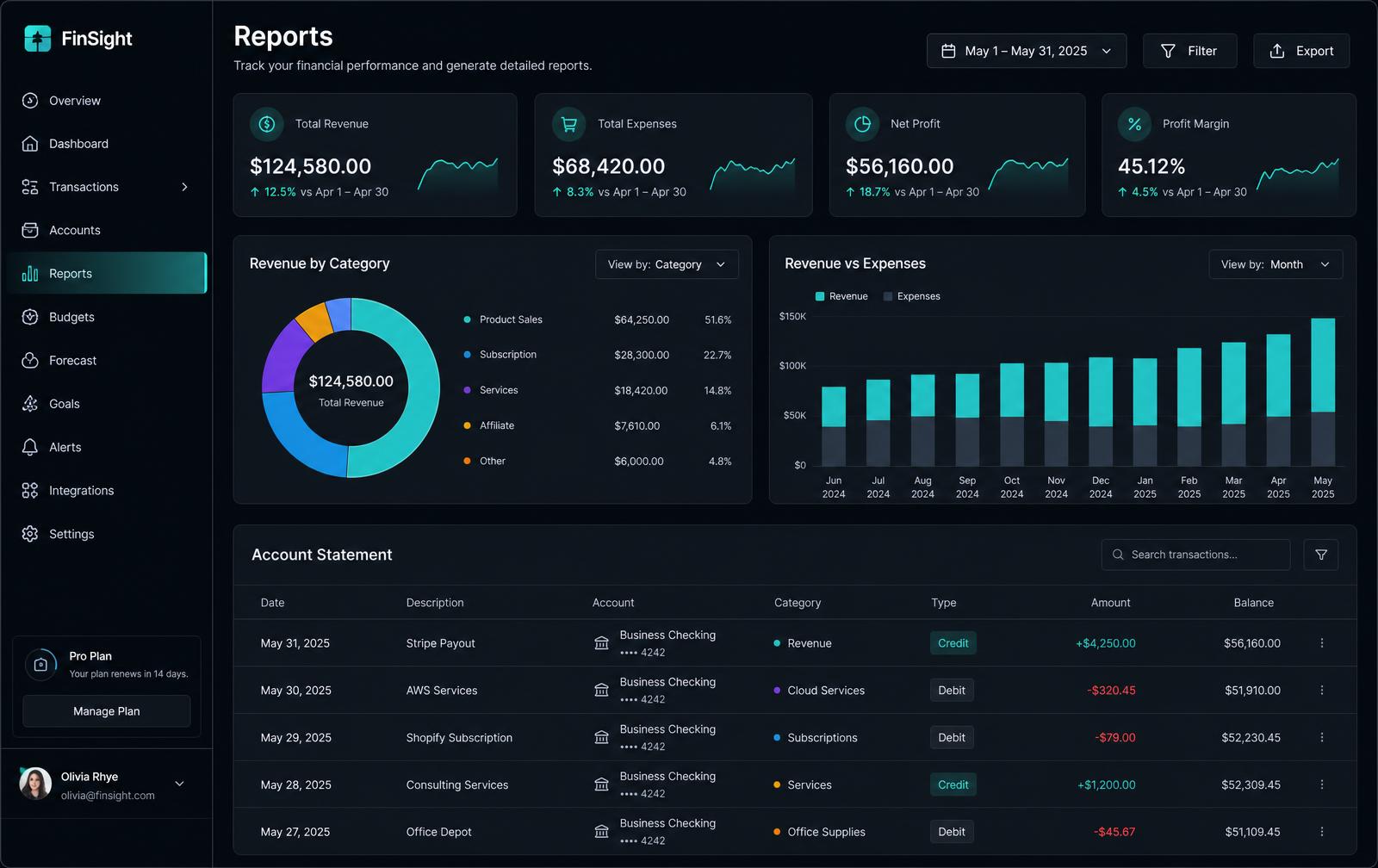Click the Net Profit pie icon
This screenshot has width=1378, height=868.
pos(862,124)
